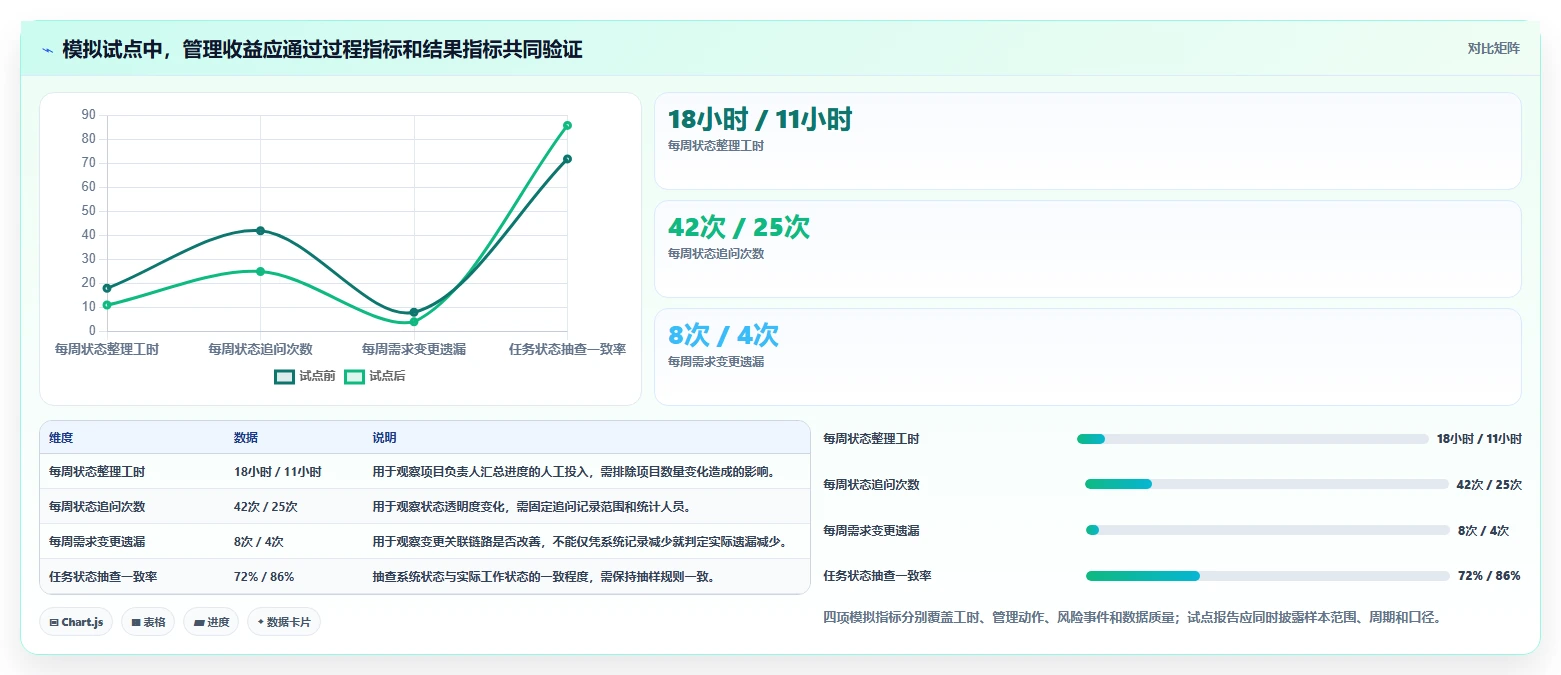This screenshot has height=675, width=1561.
Task: Click 每周需求变更遗漏 in the table's first column
Action: tap(97, 542)
